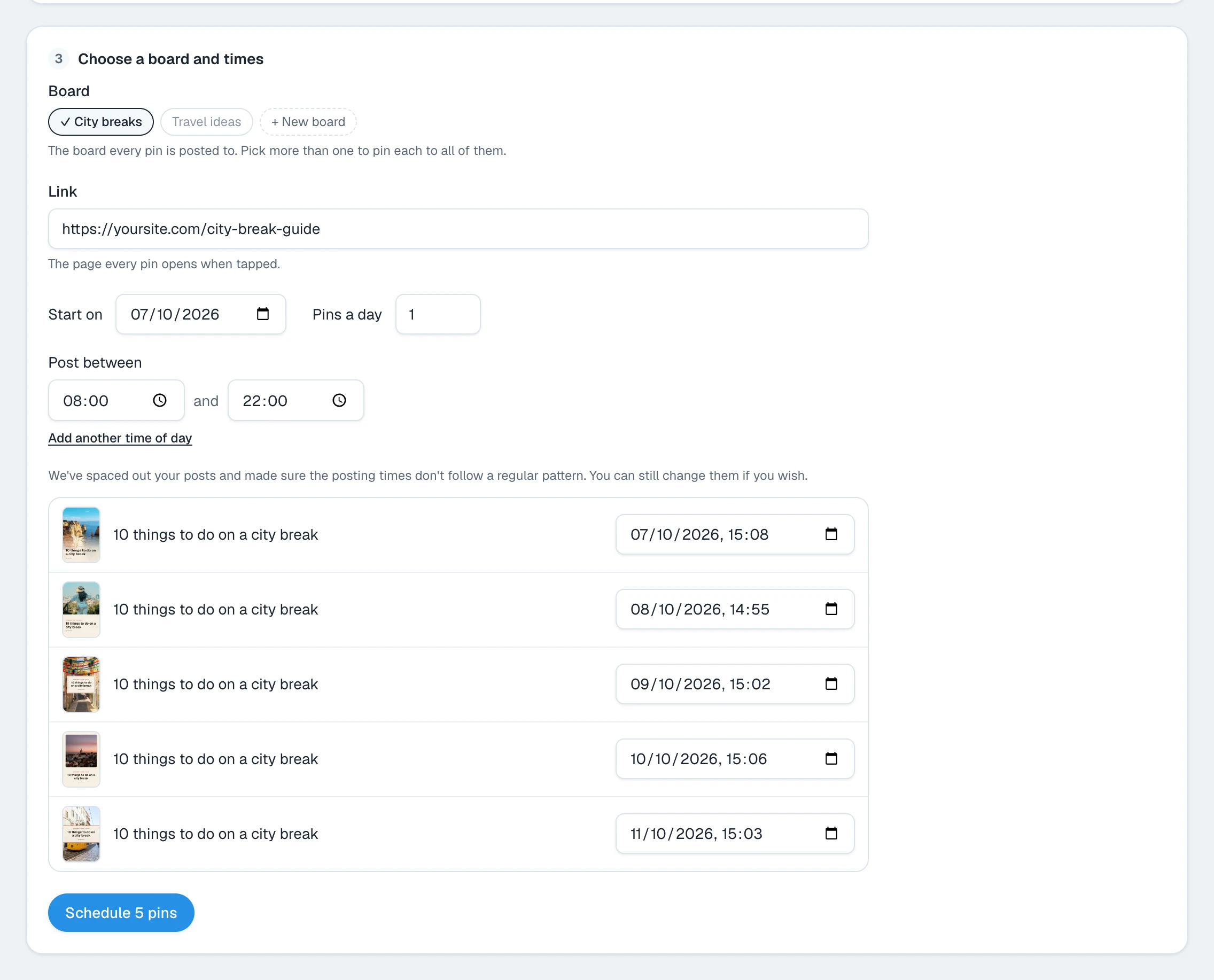The image size is (1214, 980).
Task: Select the Travel ideas board chip
Action: pos(207,122)
